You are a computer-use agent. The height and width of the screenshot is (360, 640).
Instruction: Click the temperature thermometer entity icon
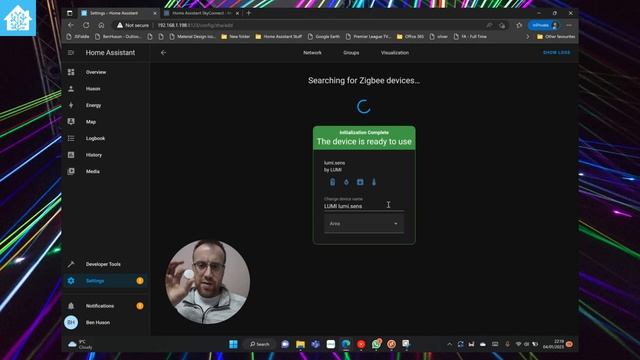[x=374, y=182]
